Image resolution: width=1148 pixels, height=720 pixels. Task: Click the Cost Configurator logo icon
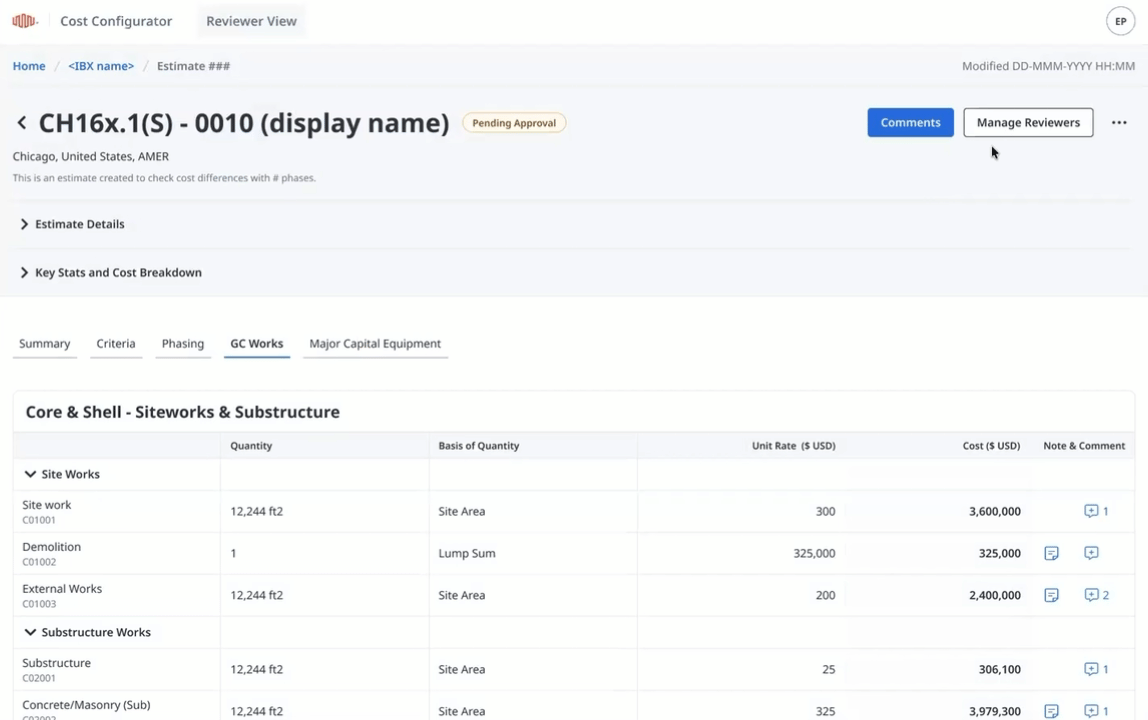[x=25, y=21]
